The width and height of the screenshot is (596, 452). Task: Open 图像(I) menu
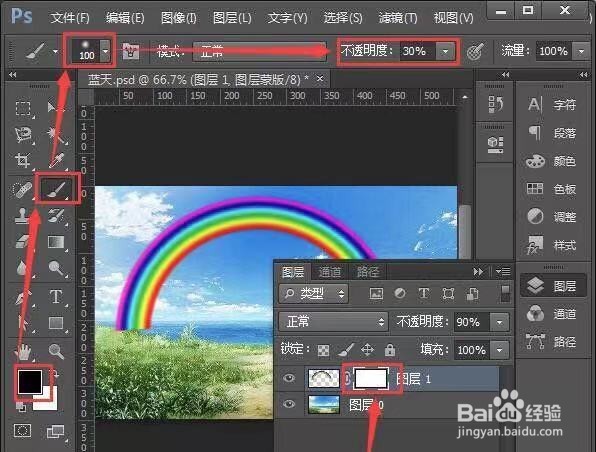(179, 18)
